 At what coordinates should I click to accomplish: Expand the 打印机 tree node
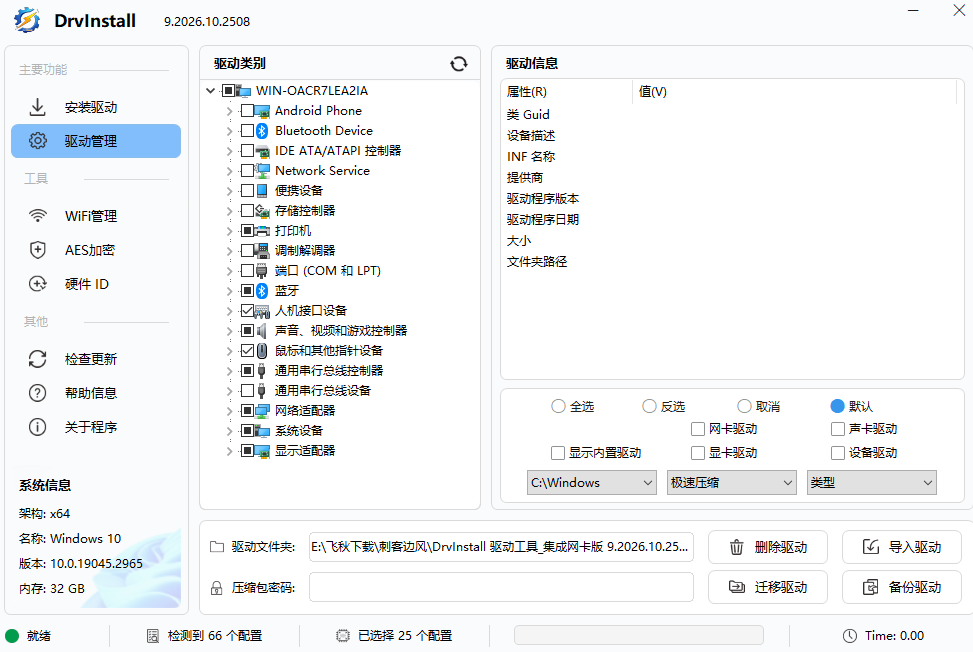pos(229,231)
